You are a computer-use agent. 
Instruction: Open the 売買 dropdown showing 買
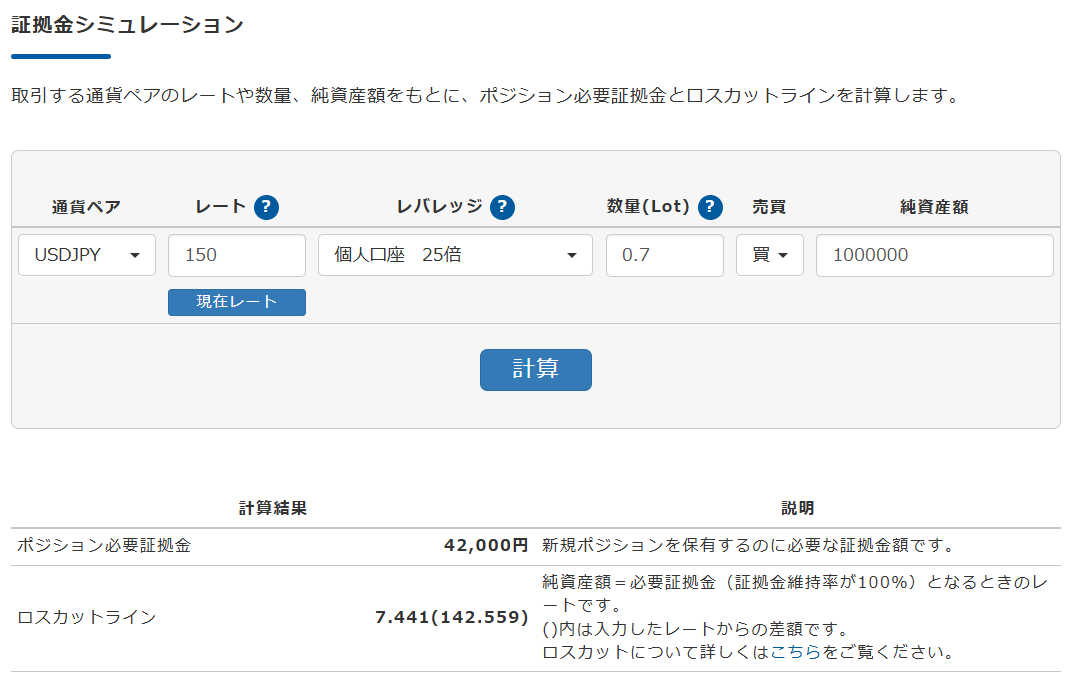point(769,255)
